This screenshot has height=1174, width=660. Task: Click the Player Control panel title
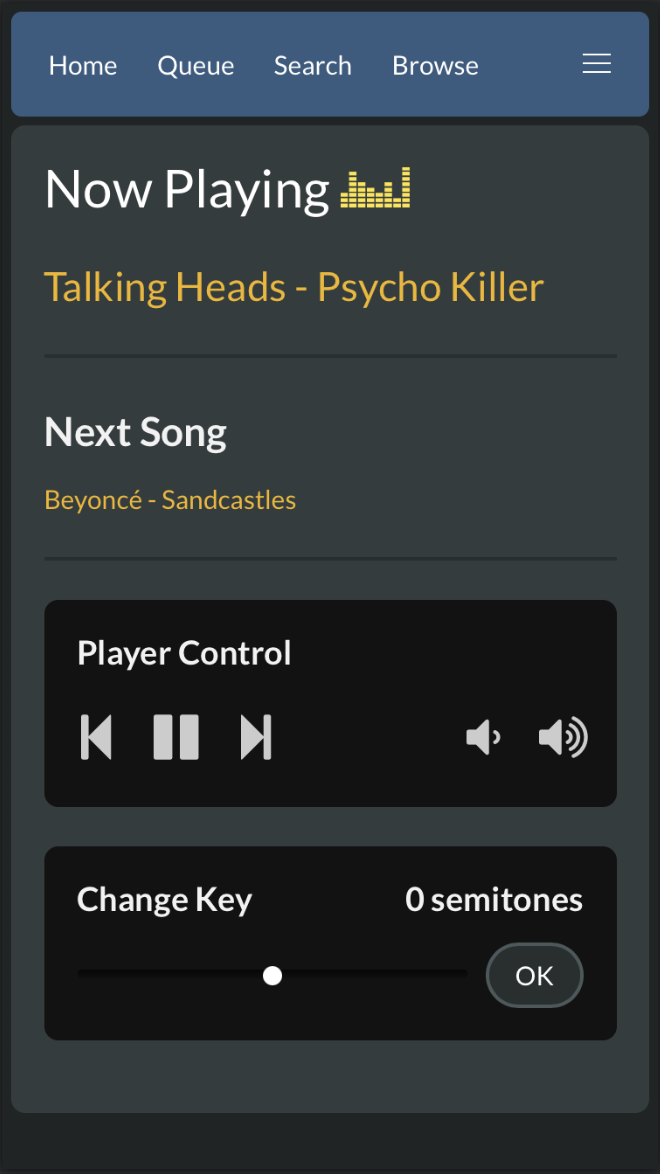[184, 652]
